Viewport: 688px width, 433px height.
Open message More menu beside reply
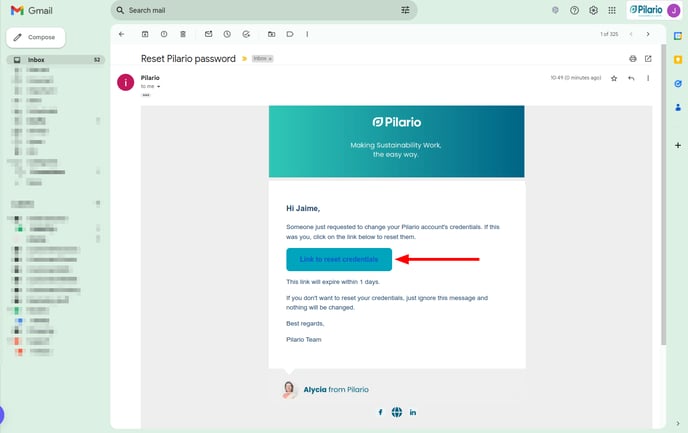[x=648, y=79]
